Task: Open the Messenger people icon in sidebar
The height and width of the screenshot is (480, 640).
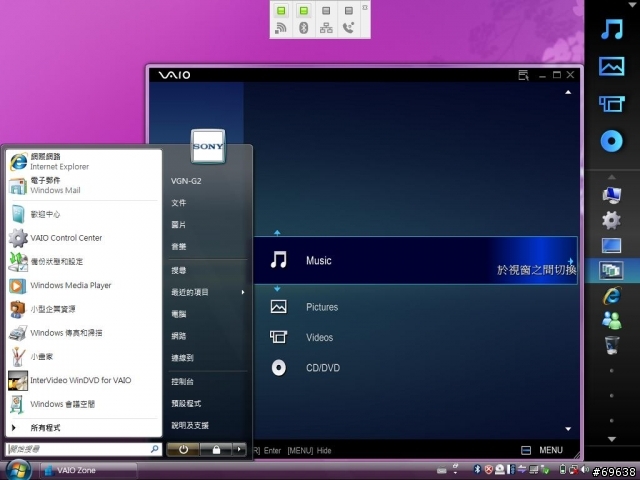Action: click(611, 320)
